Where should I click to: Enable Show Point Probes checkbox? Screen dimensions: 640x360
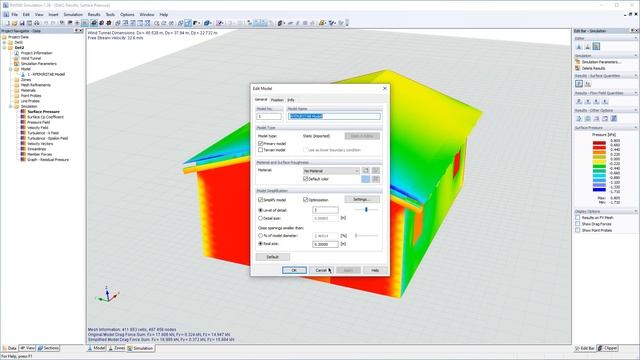tap(578, 230)
